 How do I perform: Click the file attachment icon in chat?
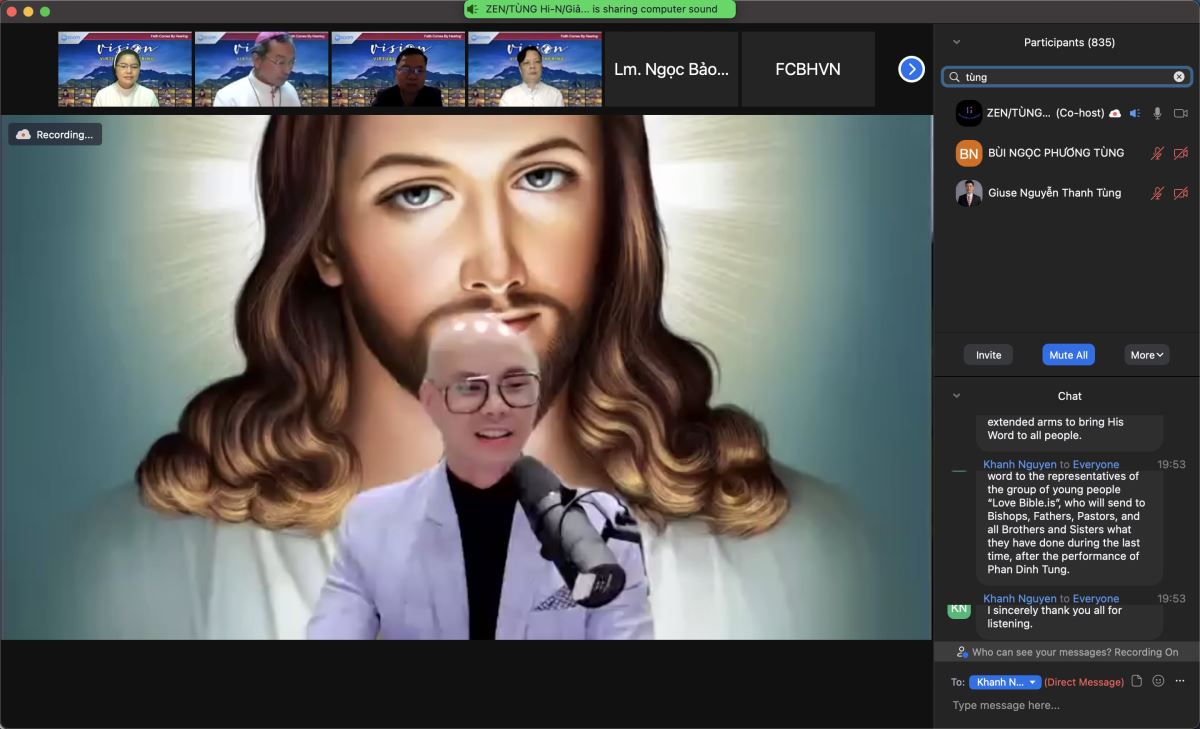point(1136,681)
